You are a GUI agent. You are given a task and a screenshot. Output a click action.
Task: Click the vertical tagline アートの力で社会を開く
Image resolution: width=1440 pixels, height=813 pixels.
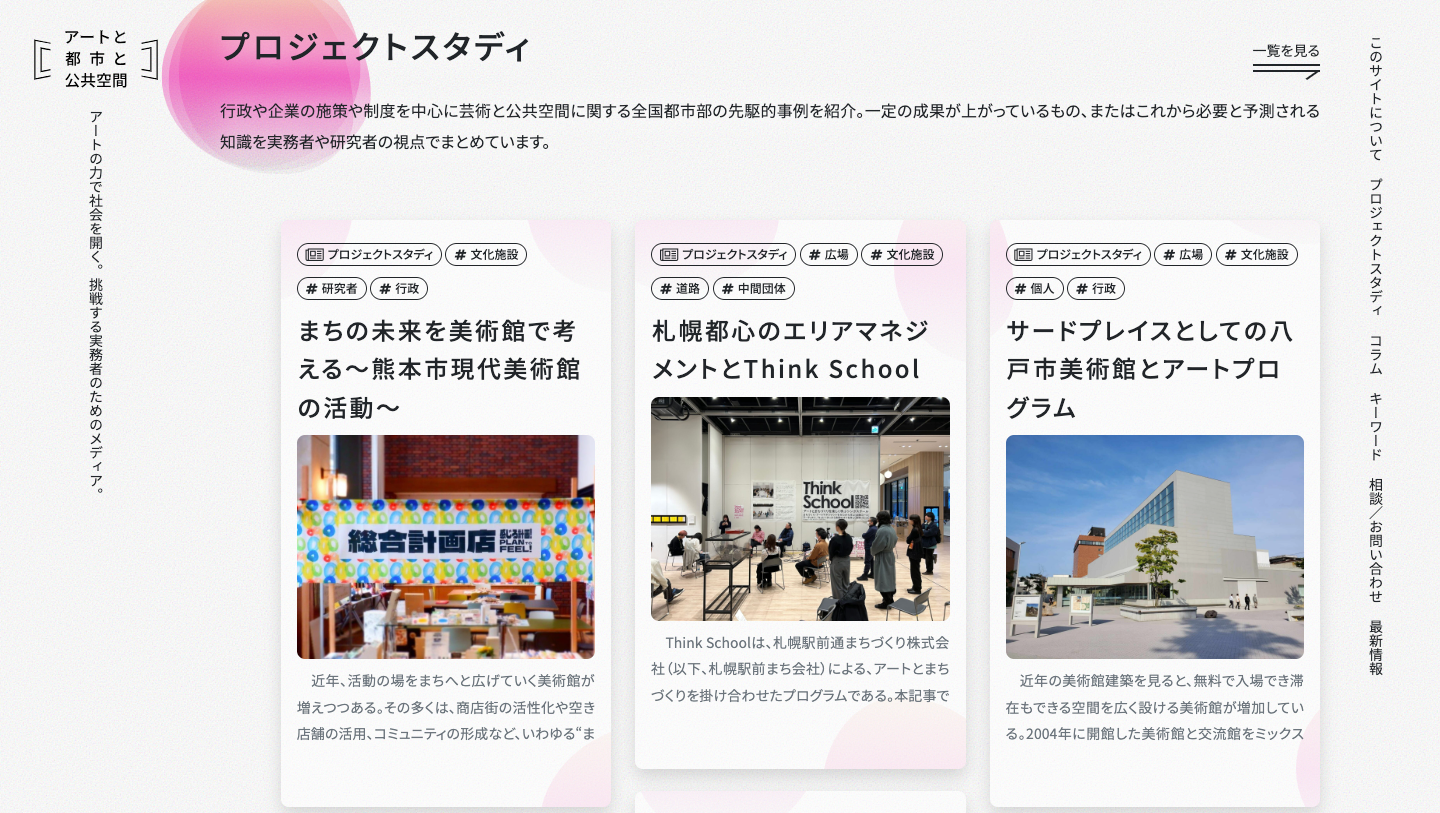[96, 302]
